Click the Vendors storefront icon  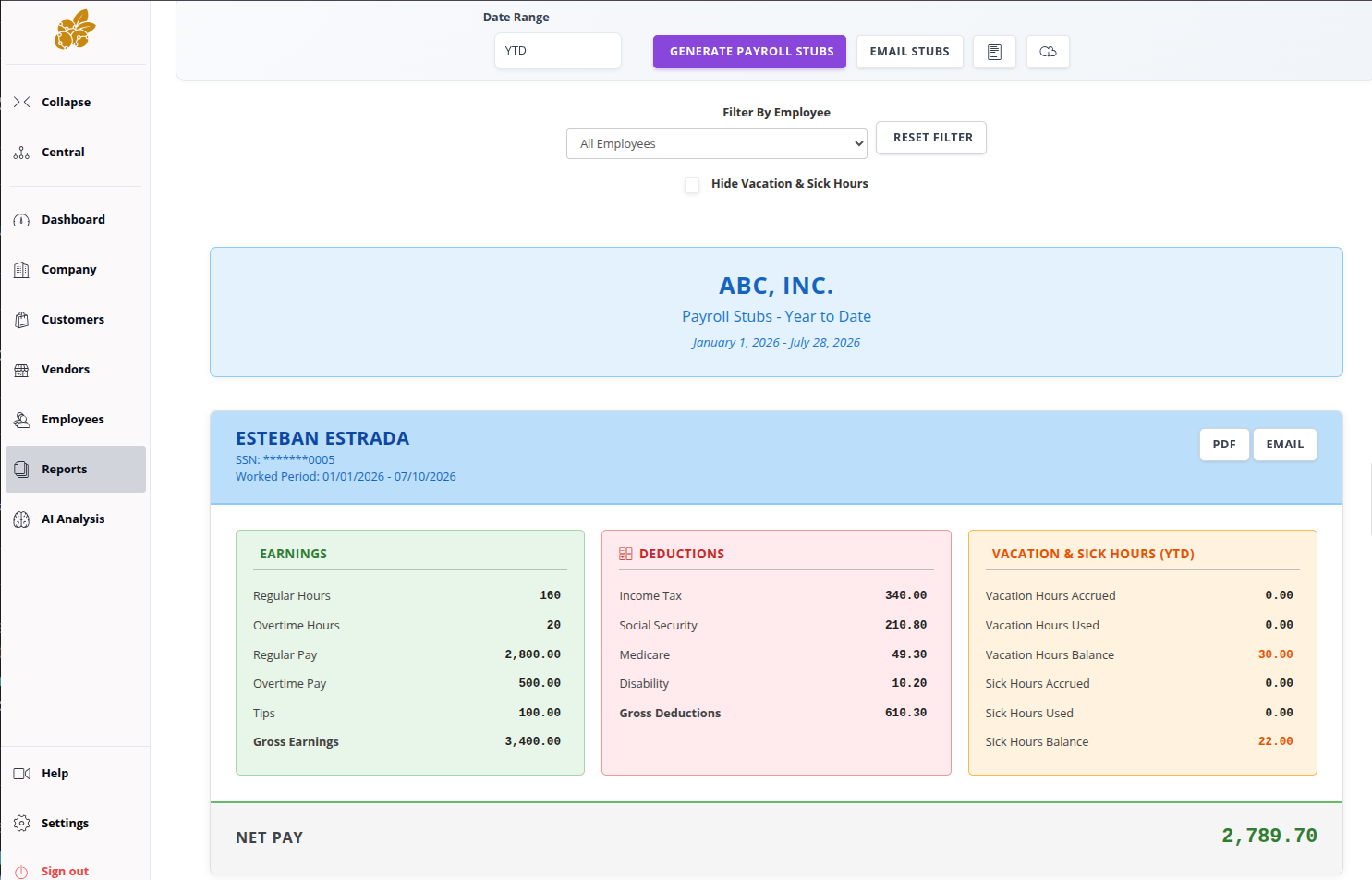(x=21, y=370)
